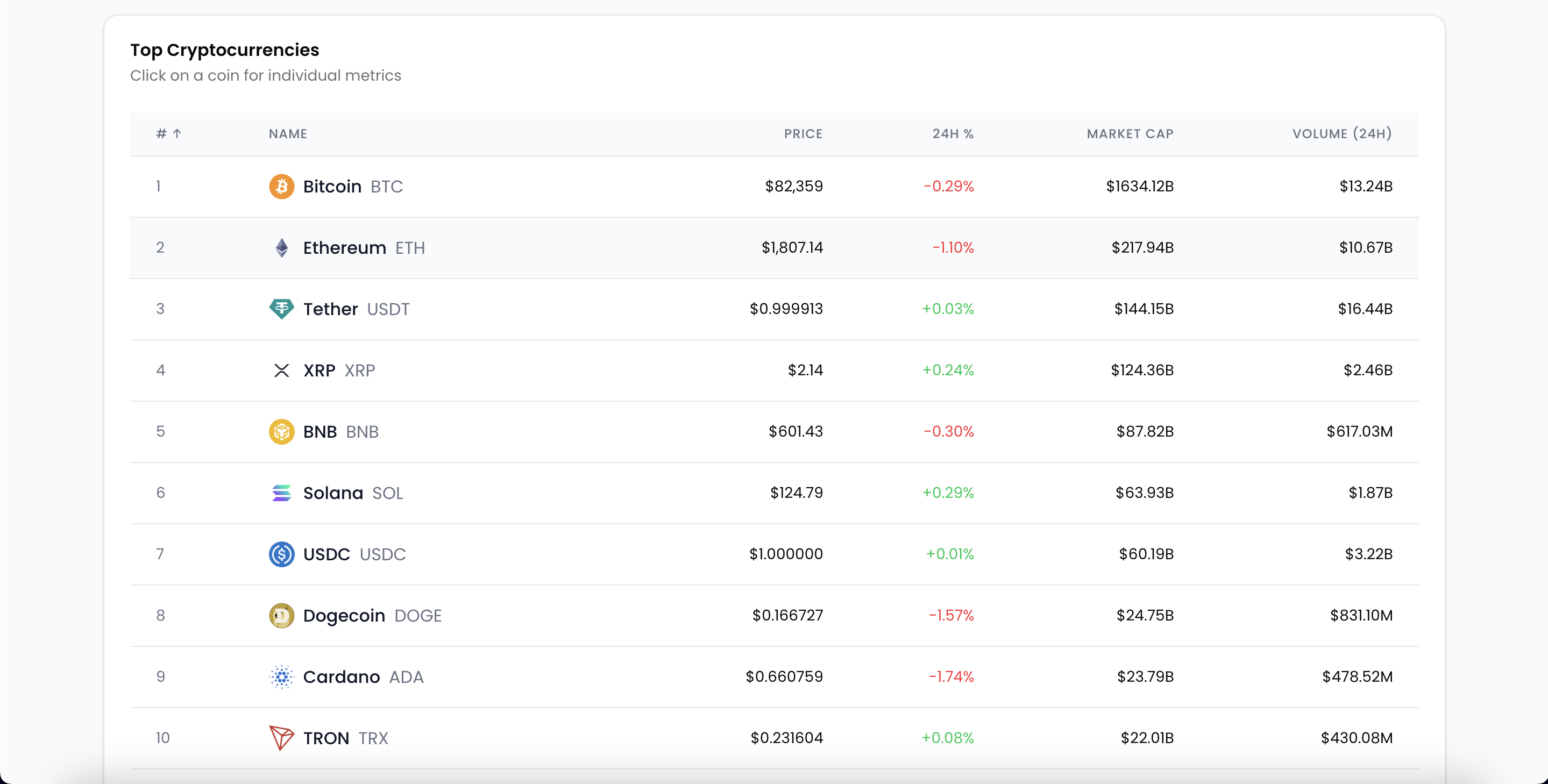Screen dimensions: 1548x784
Task: Click TRON price $0.231604
Action: point(786,738)
